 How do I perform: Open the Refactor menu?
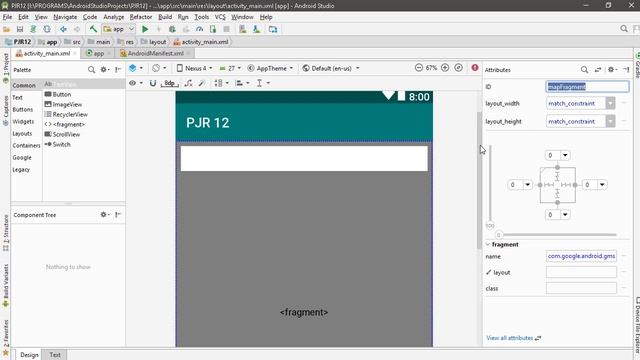141,17
